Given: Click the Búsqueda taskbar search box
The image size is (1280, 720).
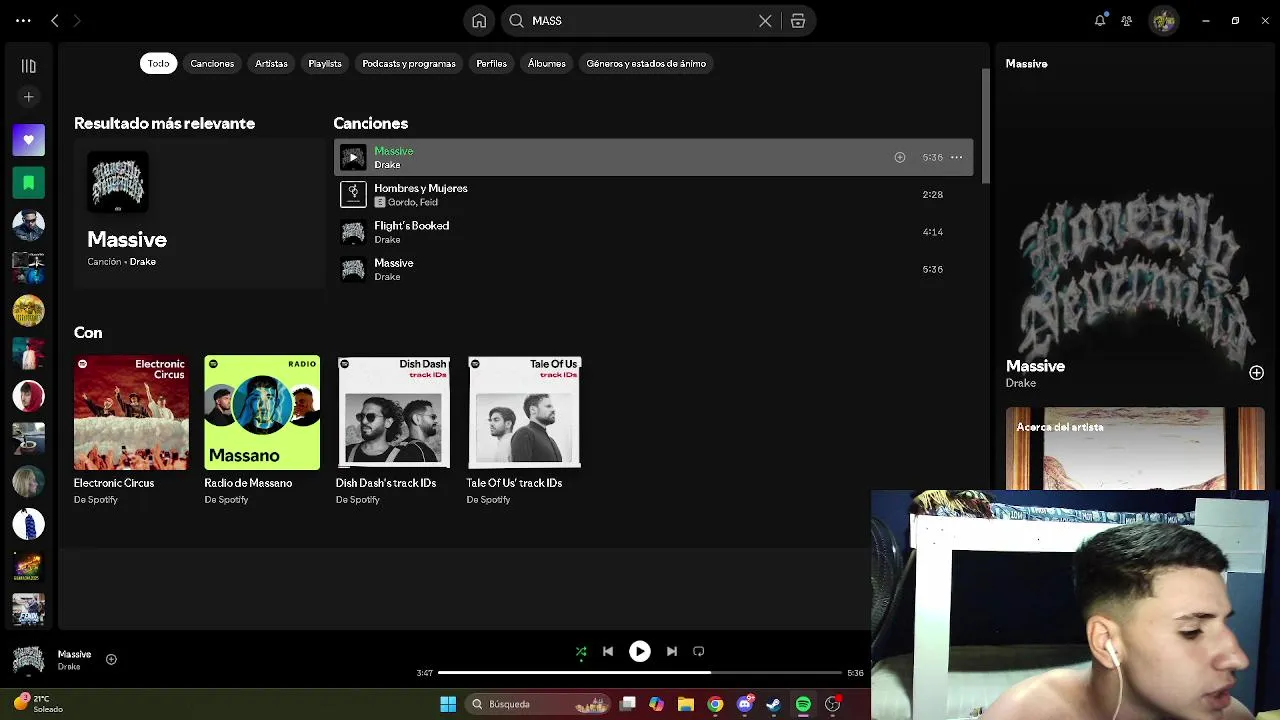Looking at the screenshot, I should click(x=540, y=704).
